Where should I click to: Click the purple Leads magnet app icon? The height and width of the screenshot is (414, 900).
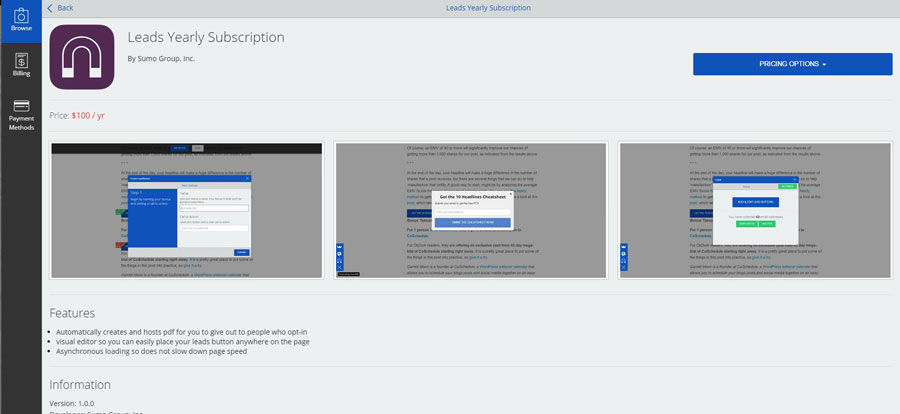coord(82,57)
